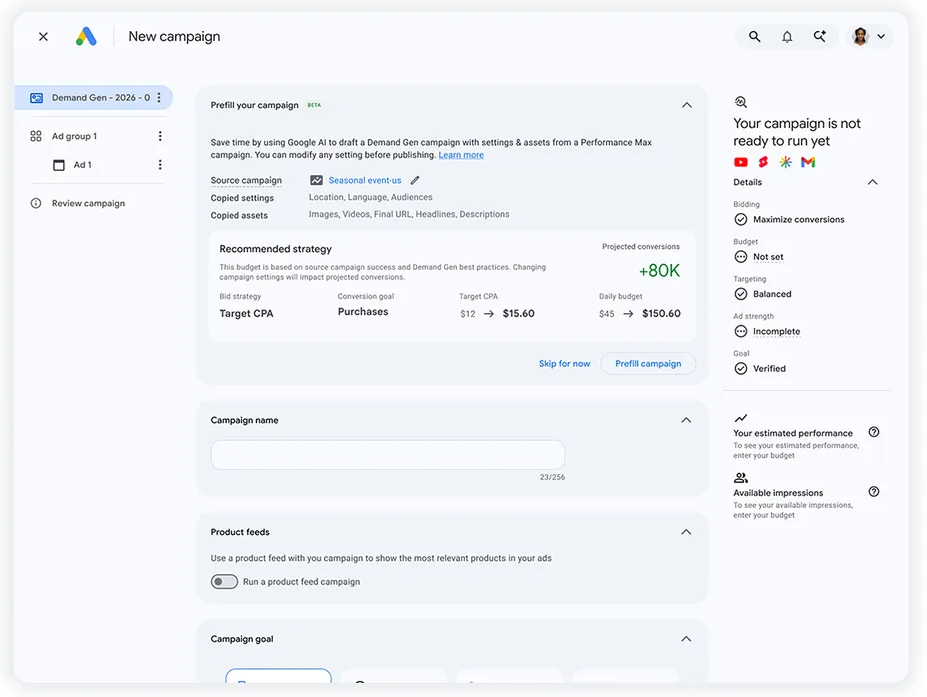Select Ad group 1 in sidebar
927x697 pixels.
pyautogui.click(x=74, y=136)
